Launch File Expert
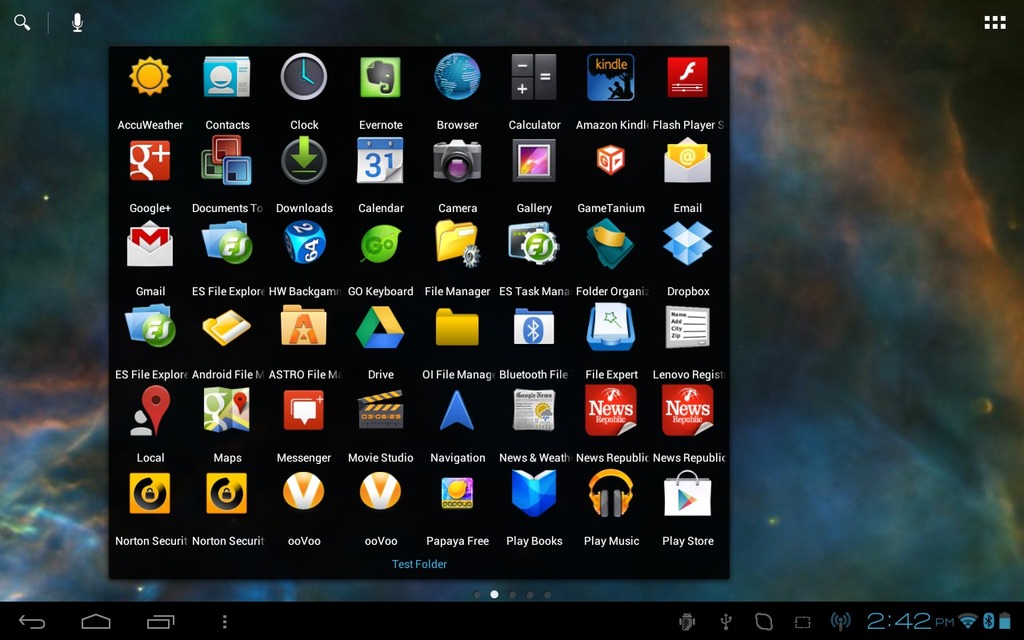The height and width of the screenshot is (640, 1024). point(611,327)
